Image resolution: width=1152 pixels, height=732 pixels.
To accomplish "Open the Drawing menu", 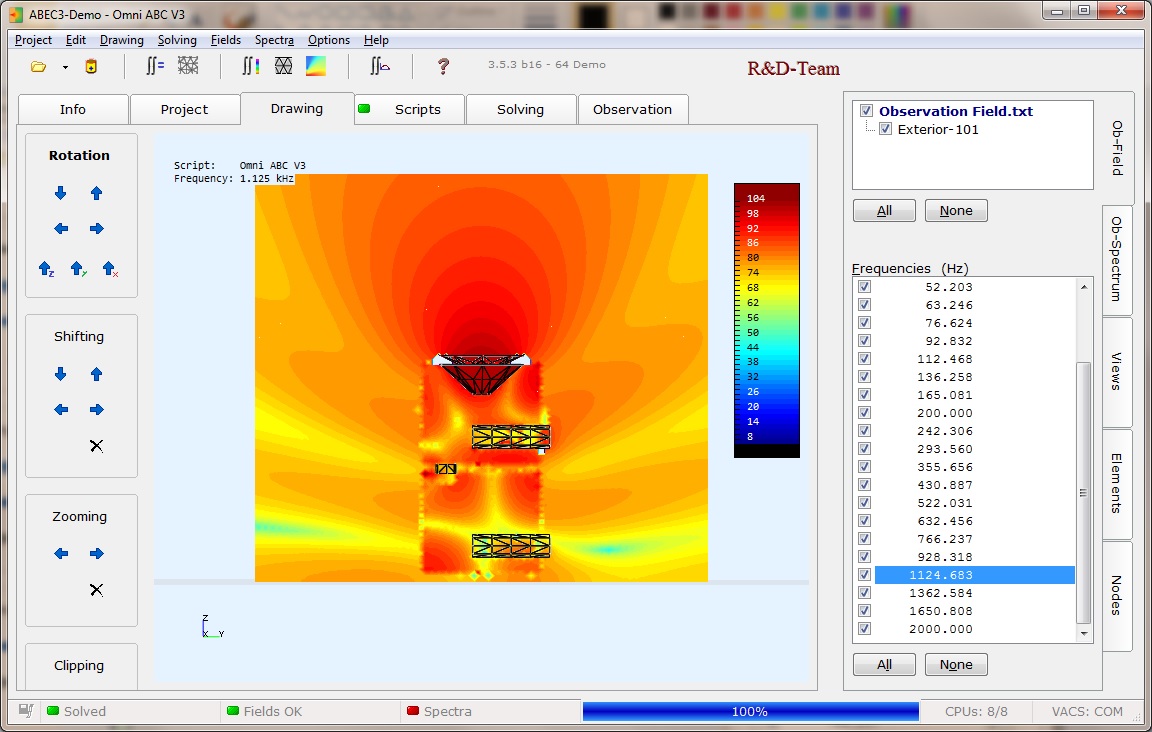I will pos(121,40).
